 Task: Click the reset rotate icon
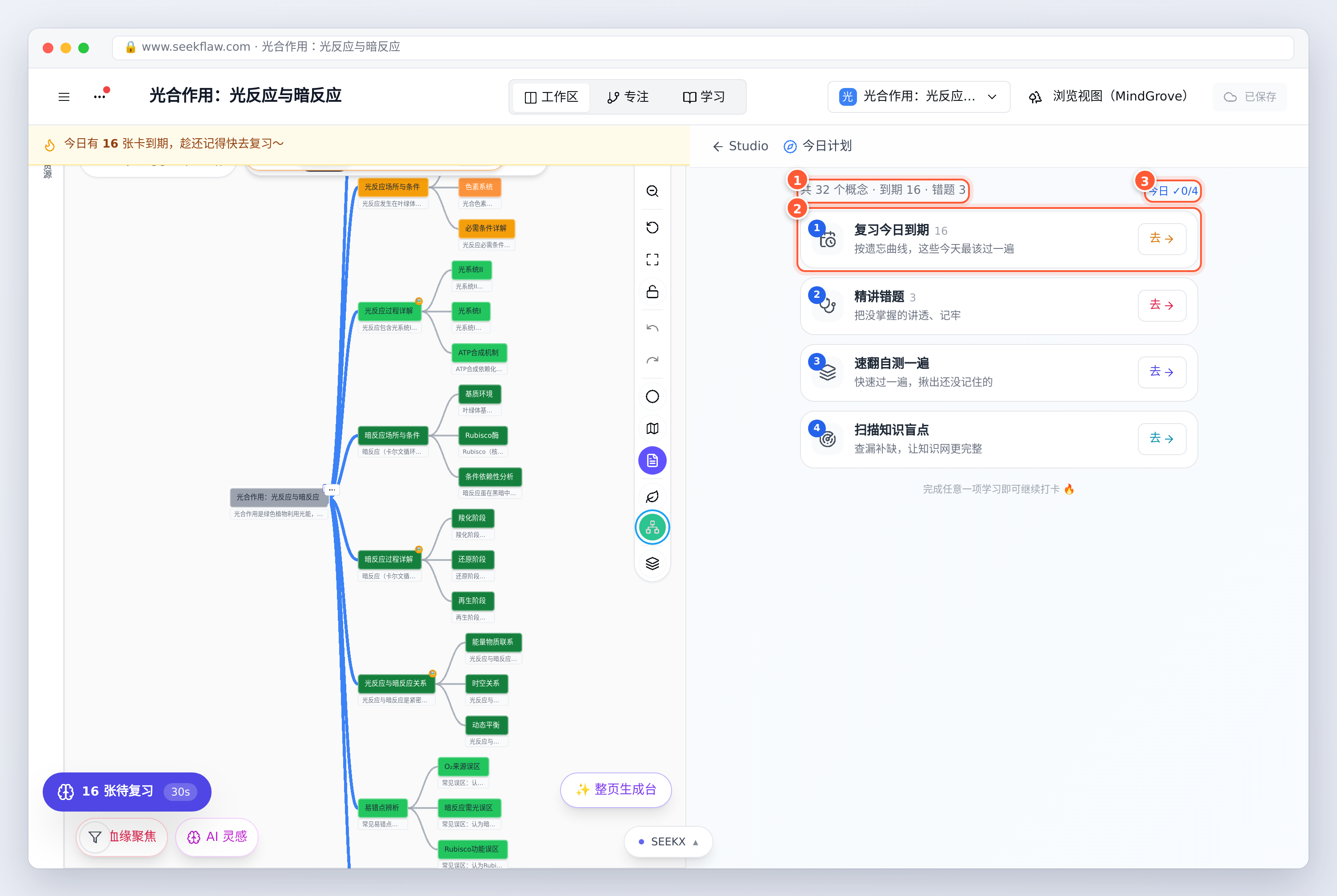[x=652, y=228]
